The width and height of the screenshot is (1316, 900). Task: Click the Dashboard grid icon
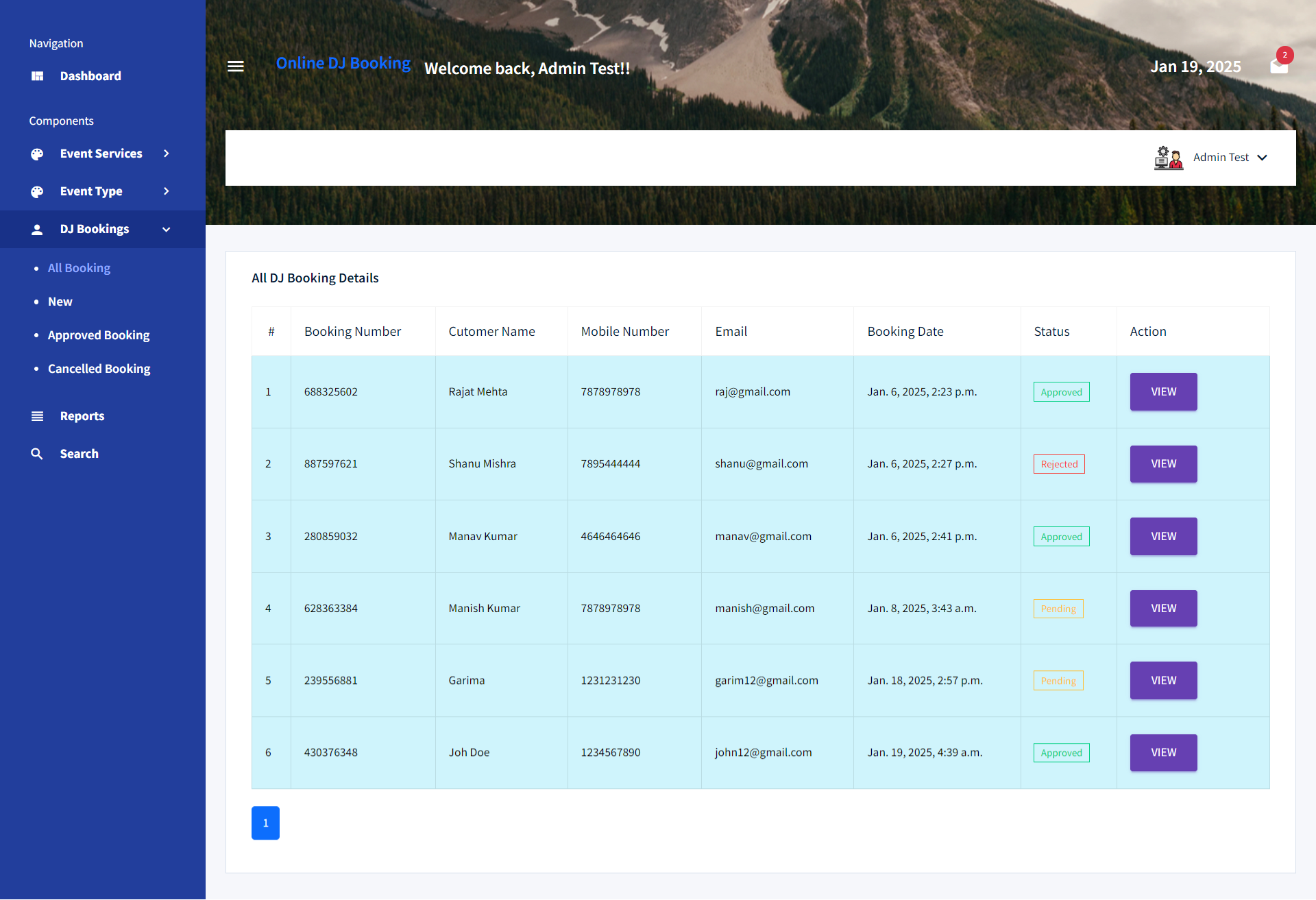coord(38,76)
